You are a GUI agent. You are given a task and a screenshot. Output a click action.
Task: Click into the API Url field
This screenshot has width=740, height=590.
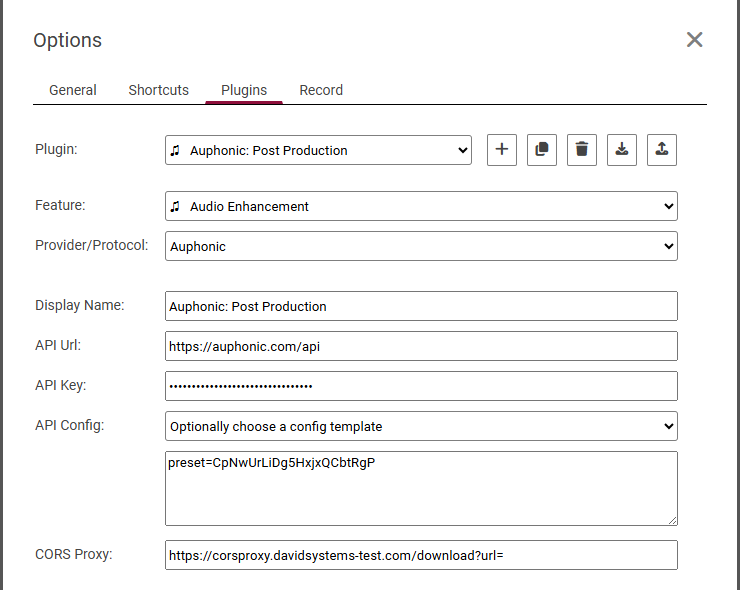coord(421,346)
